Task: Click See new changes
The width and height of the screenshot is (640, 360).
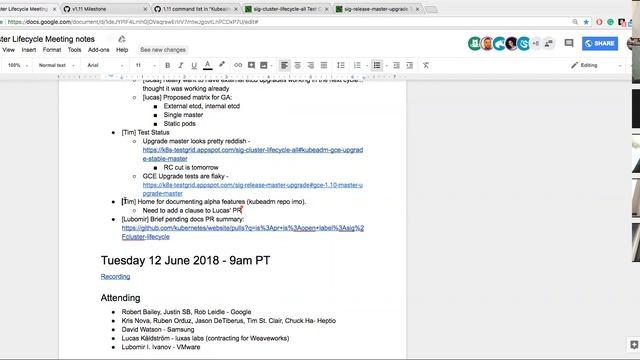Action: coord(163,50)
